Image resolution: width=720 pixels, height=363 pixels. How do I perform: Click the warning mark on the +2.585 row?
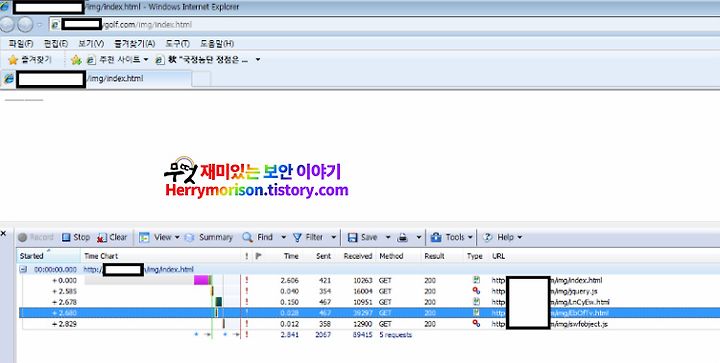click(247, 291)
